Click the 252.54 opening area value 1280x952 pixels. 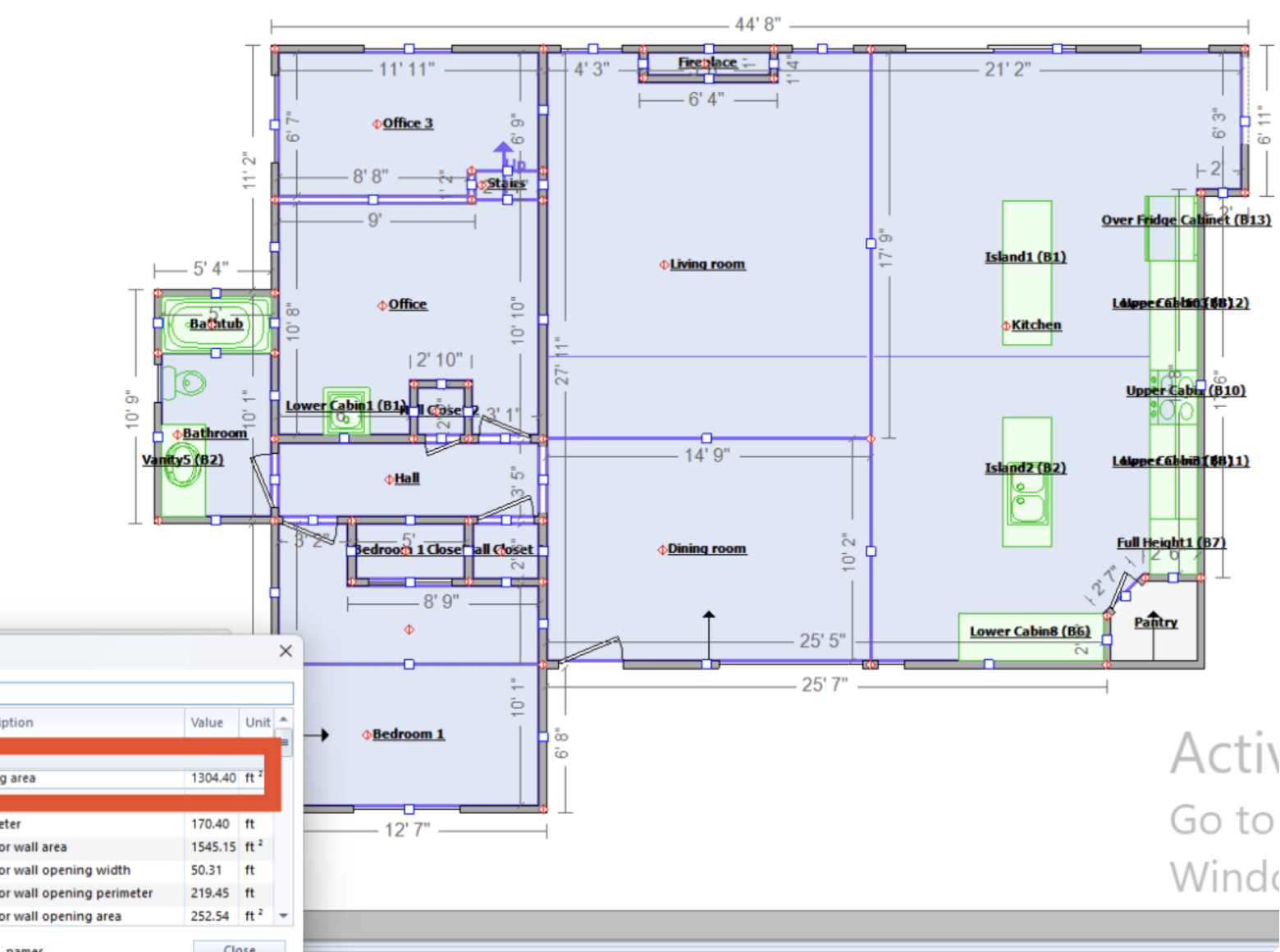pos(210,916)
